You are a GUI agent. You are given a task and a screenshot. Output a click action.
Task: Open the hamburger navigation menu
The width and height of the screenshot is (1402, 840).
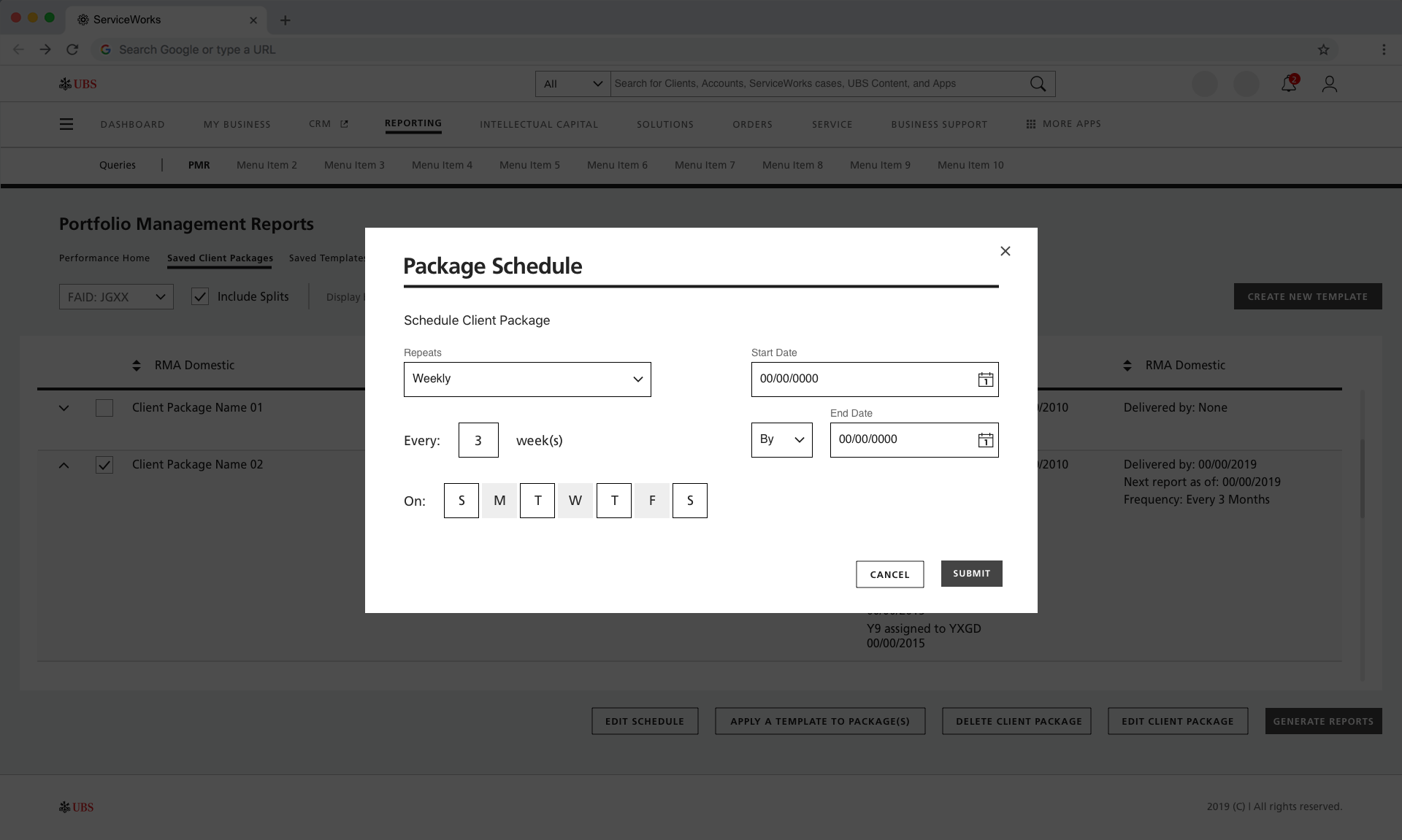click(x=66, y=124)
